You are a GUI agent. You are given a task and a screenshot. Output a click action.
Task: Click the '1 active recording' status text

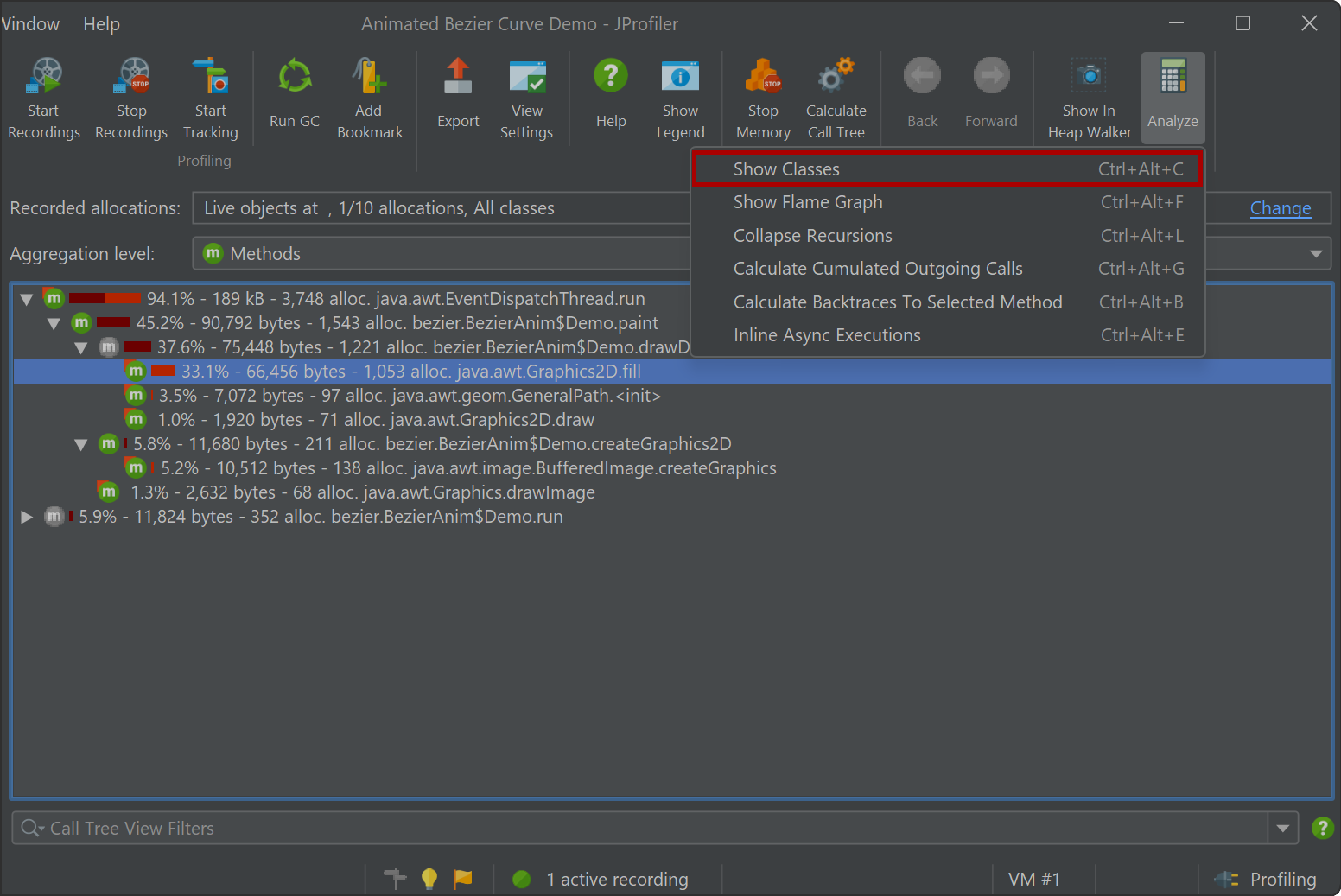pos(617,879)
